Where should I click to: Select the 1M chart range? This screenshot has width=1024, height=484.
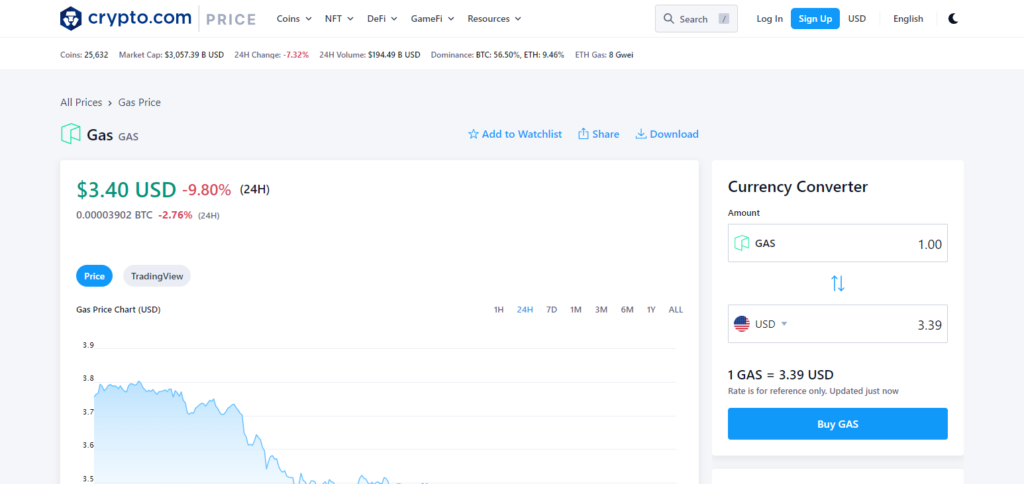coord(575,310)
